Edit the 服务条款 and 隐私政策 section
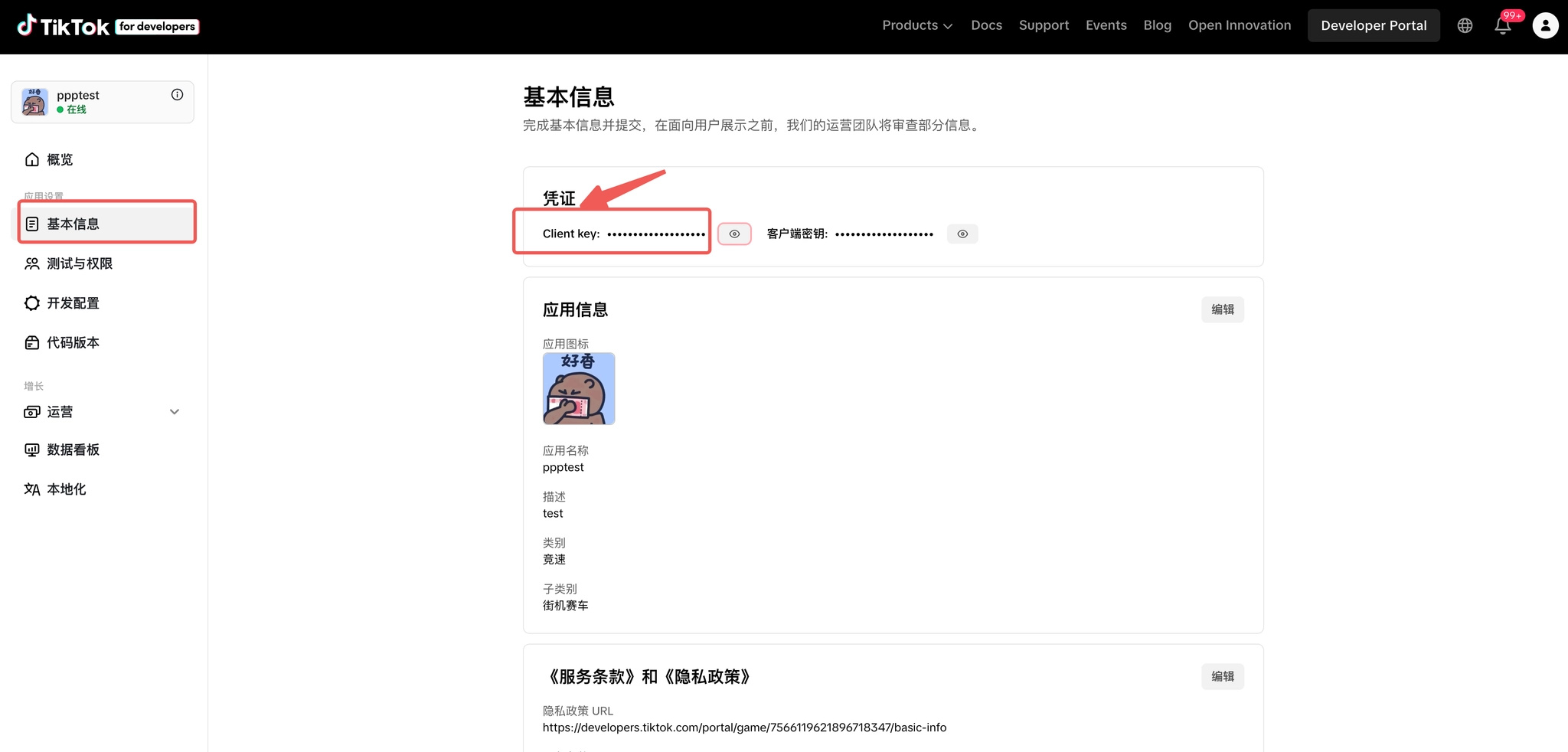The width and height of the screenshot is (1568, 752). 1223,676
